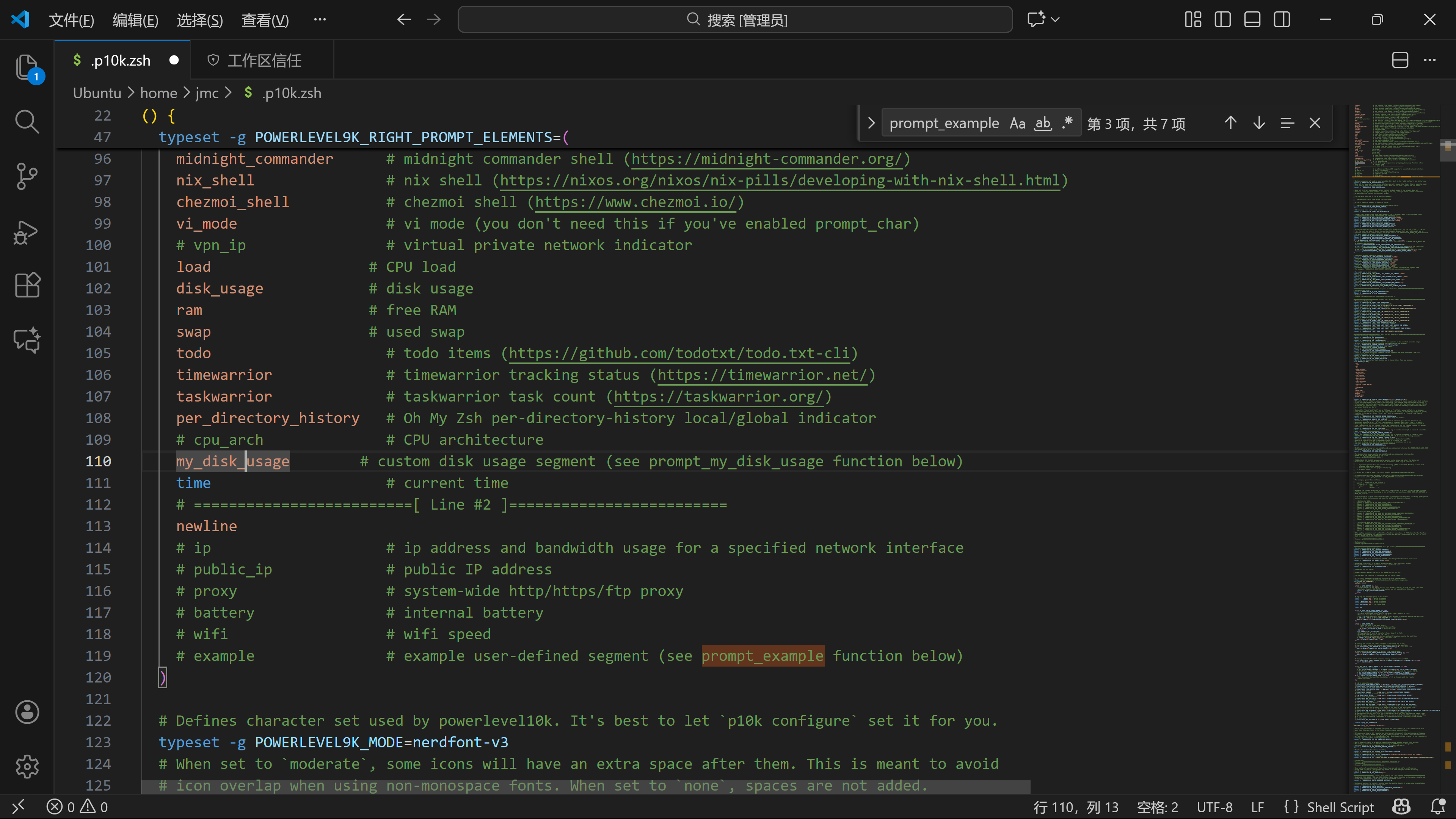1456x819 pixels.
Task: Switch to the 工作区信任 tab
Action: coord(264,61)
